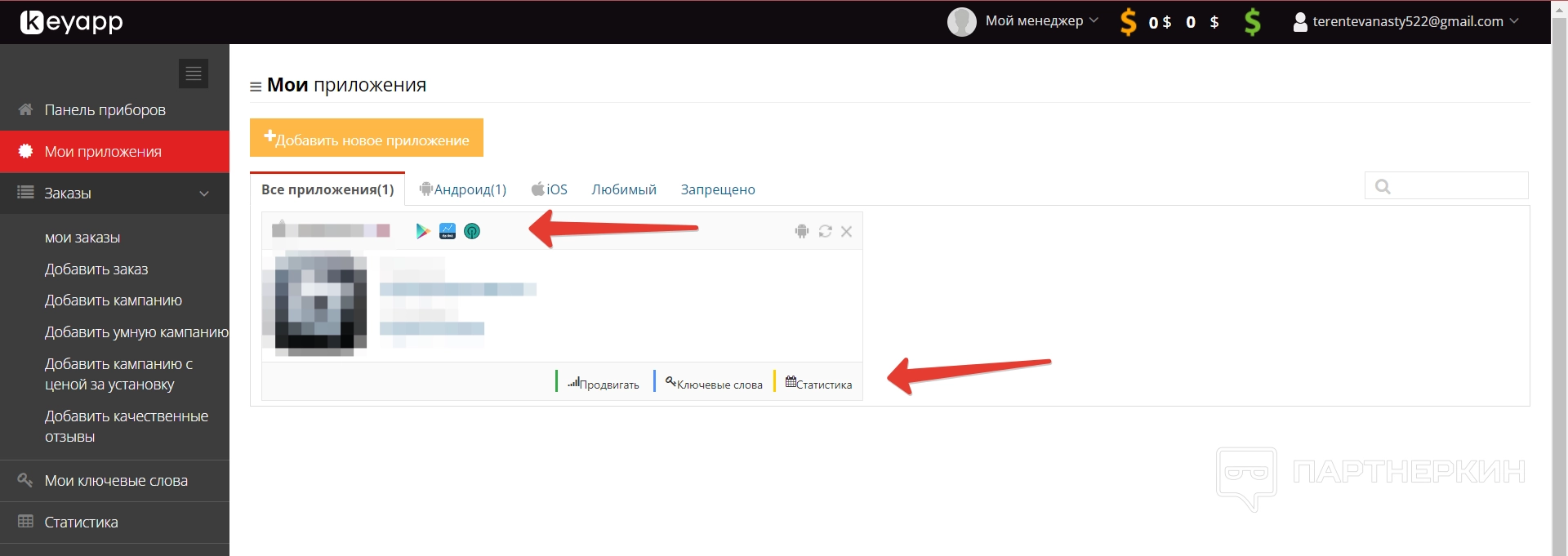Open Добавить кампанию с ценой за установку

point(119,374)
